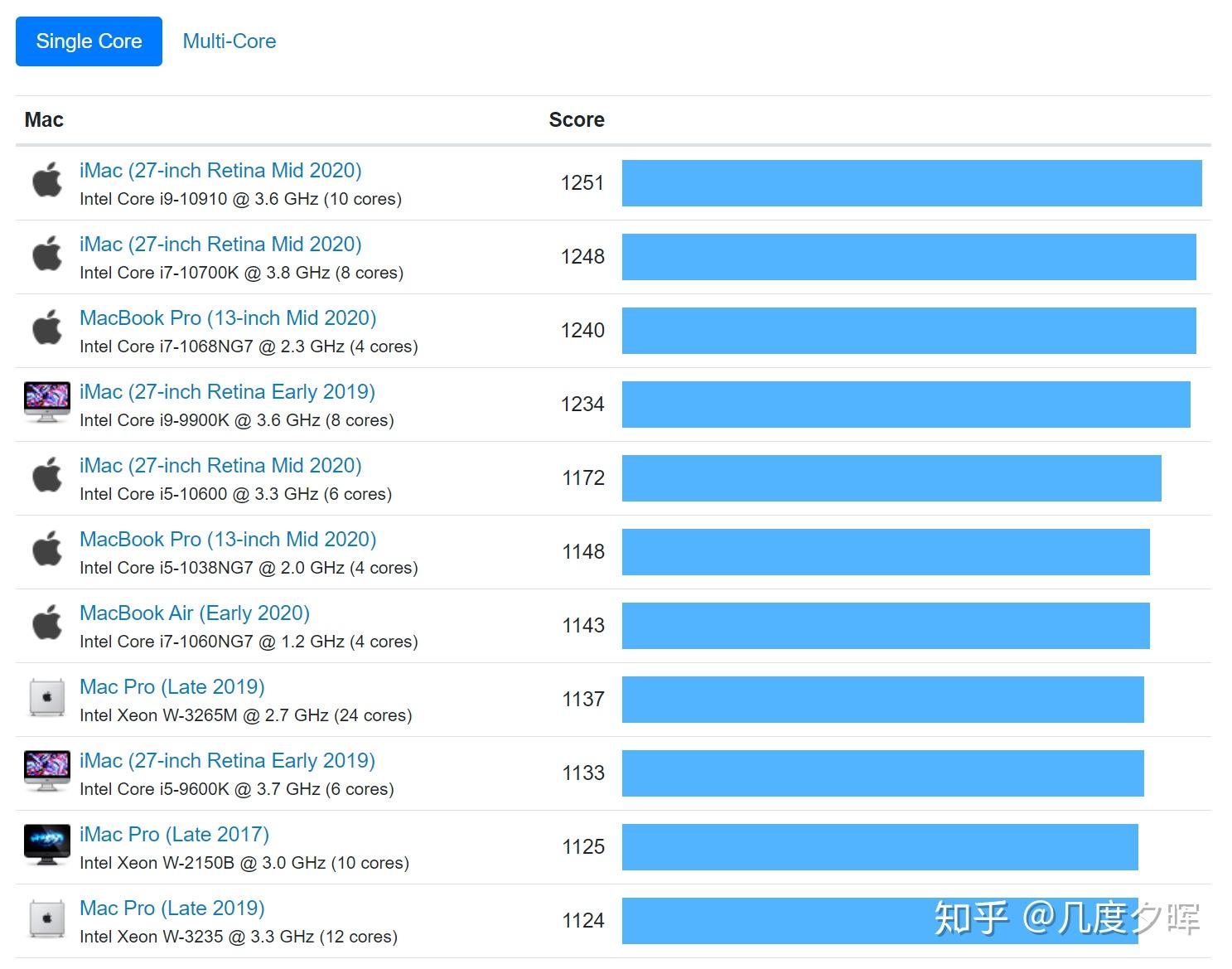The width and height of the screenshot is (1232, 969).
Task: Click score value 1172
Action: click(x=583, y=478)
